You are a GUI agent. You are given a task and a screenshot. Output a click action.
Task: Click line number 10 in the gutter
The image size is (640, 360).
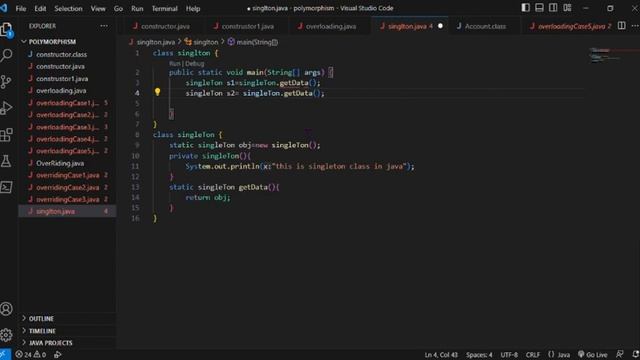coord(136,156)
